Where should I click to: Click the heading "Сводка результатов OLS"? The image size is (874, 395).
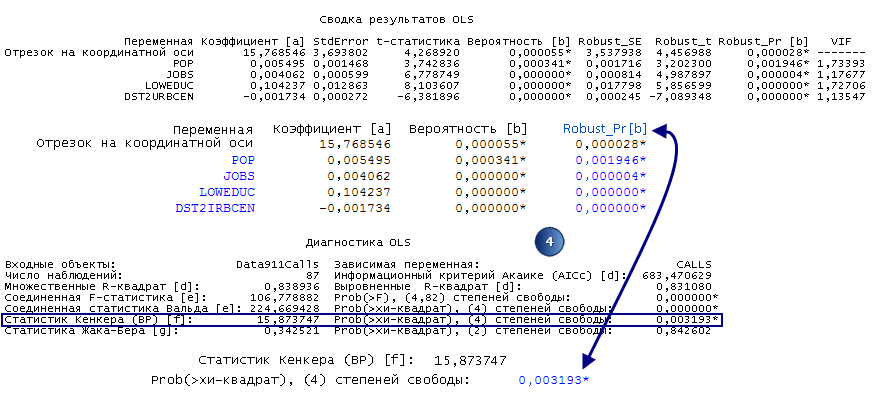[x=396, y=19]
